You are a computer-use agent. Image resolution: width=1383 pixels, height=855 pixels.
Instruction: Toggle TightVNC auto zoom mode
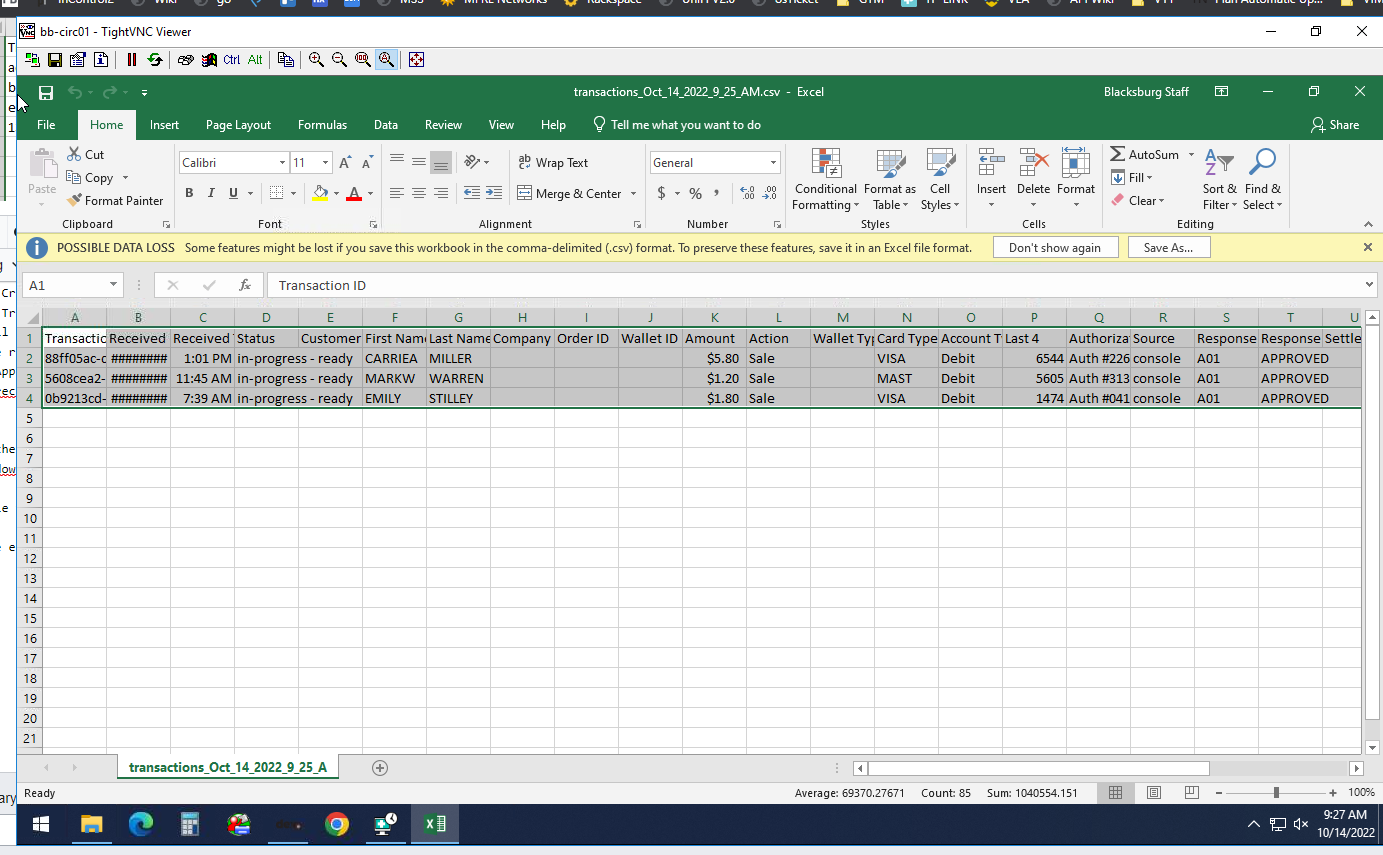pos(385,60)
